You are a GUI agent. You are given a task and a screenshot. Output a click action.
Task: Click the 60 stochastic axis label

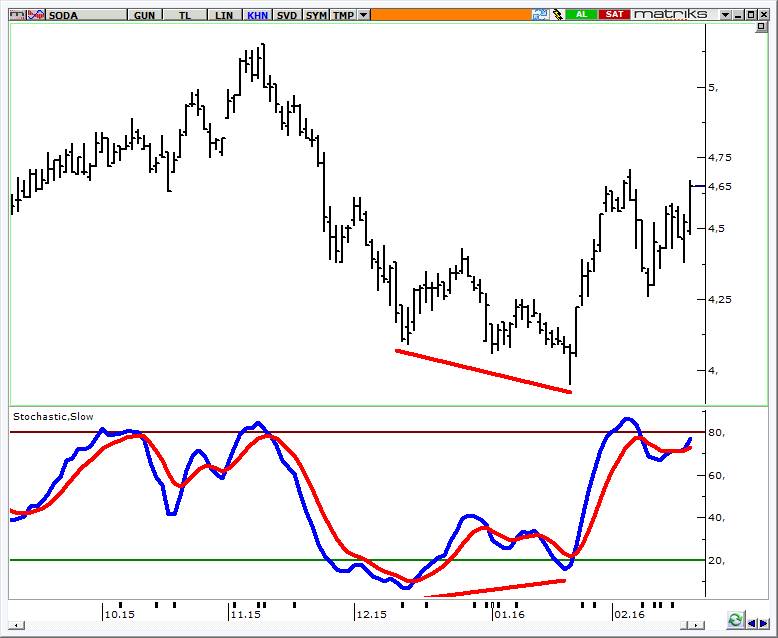pos(716,475)
